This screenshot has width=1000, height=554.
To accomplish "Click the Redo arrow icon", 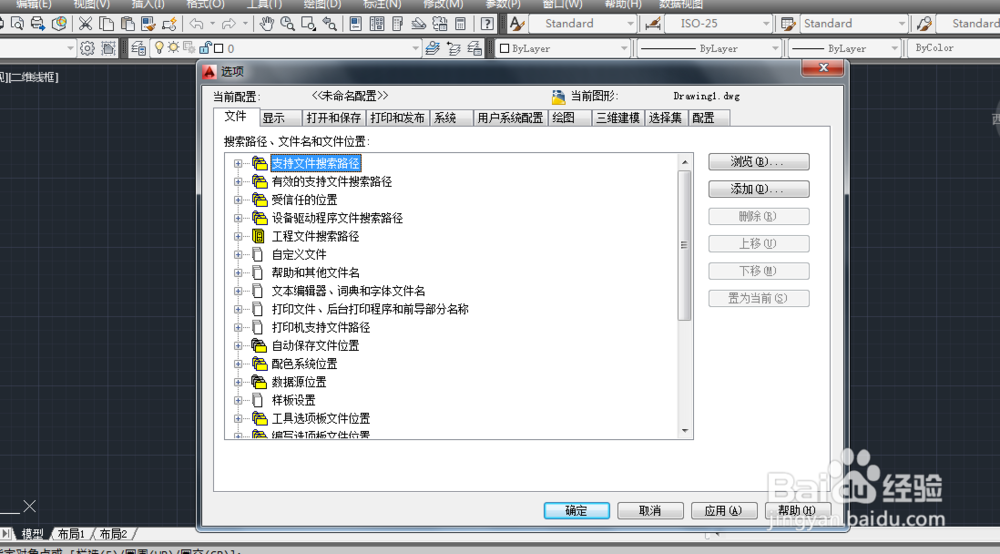I will [228, 24].
